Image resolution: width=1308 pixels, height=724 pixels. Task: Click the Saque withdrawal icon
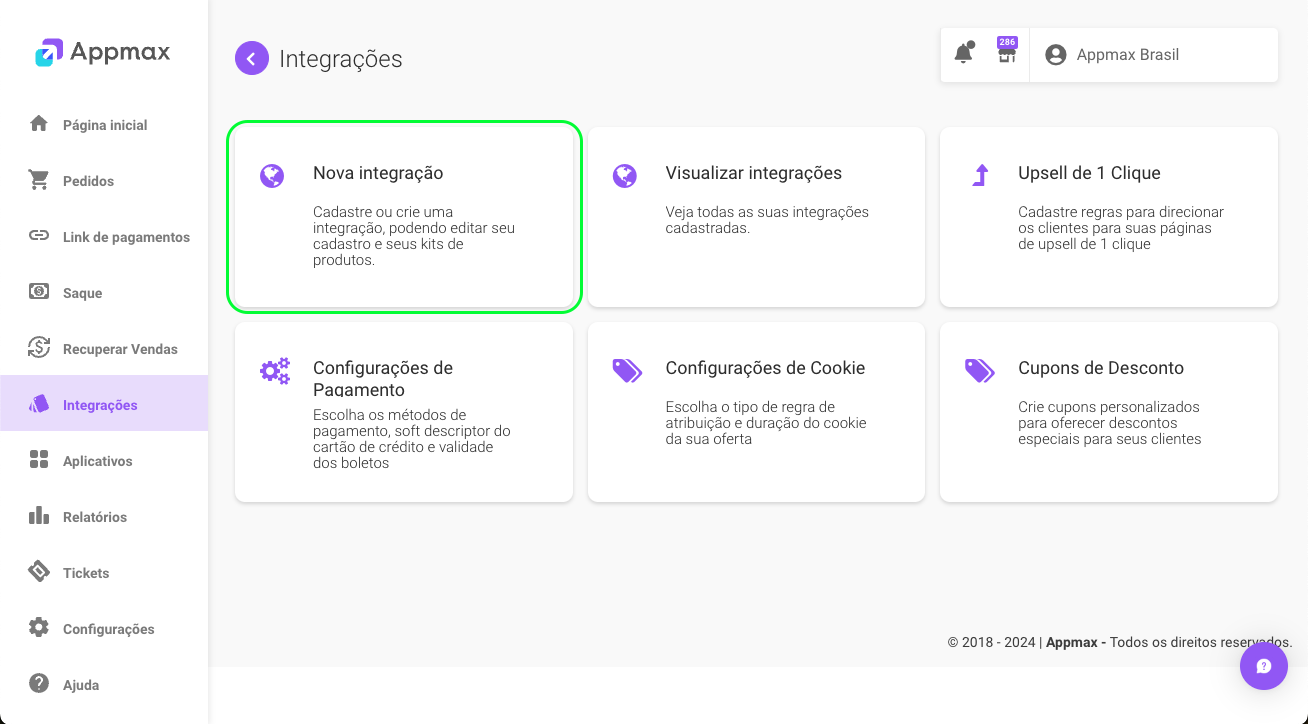[38, 292]
